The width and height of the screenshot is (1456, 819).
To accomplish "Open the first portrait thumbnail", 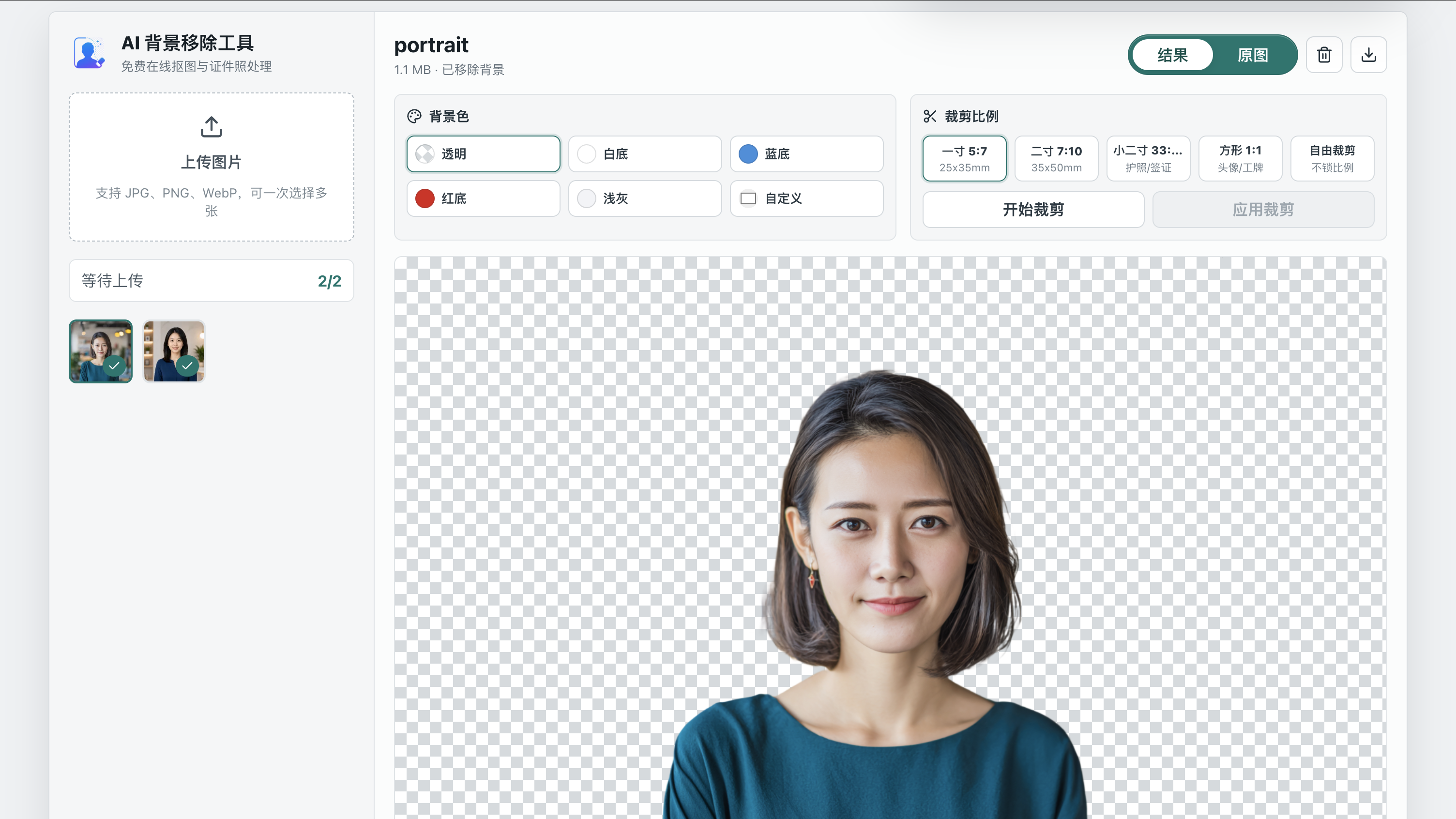I will (x=101, y=351).
